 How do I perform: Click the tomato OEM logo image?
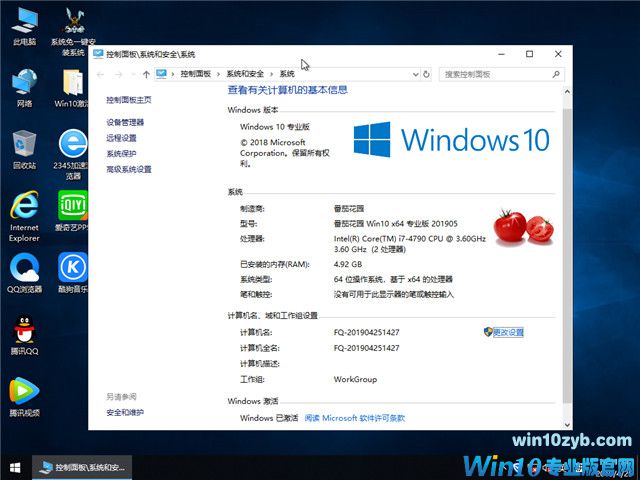click(x=524, y=227)
